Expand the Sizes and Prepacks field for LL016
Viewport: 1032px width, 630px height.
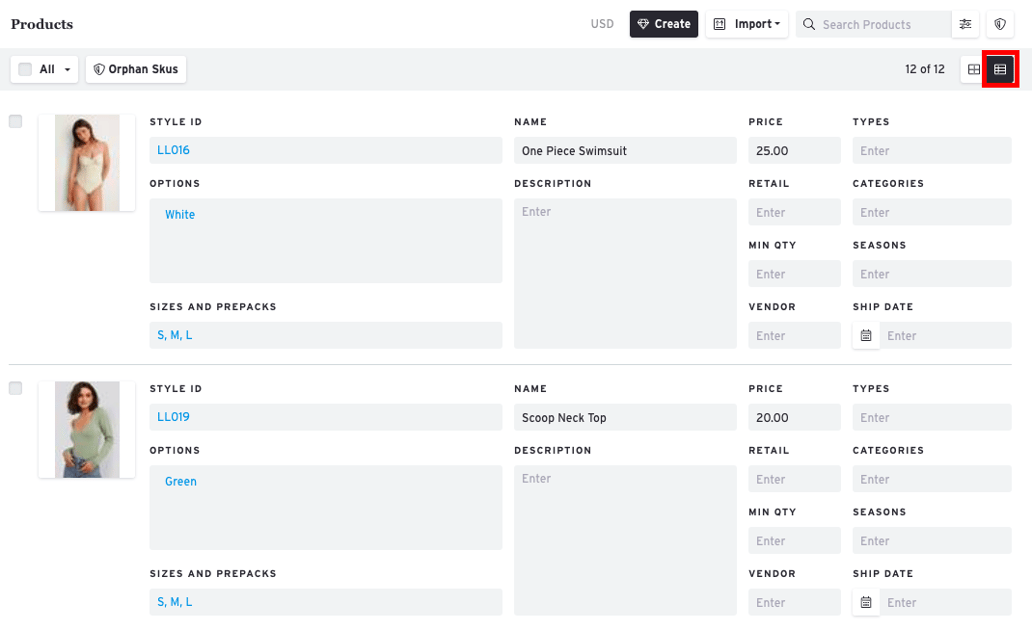point(325,335)
